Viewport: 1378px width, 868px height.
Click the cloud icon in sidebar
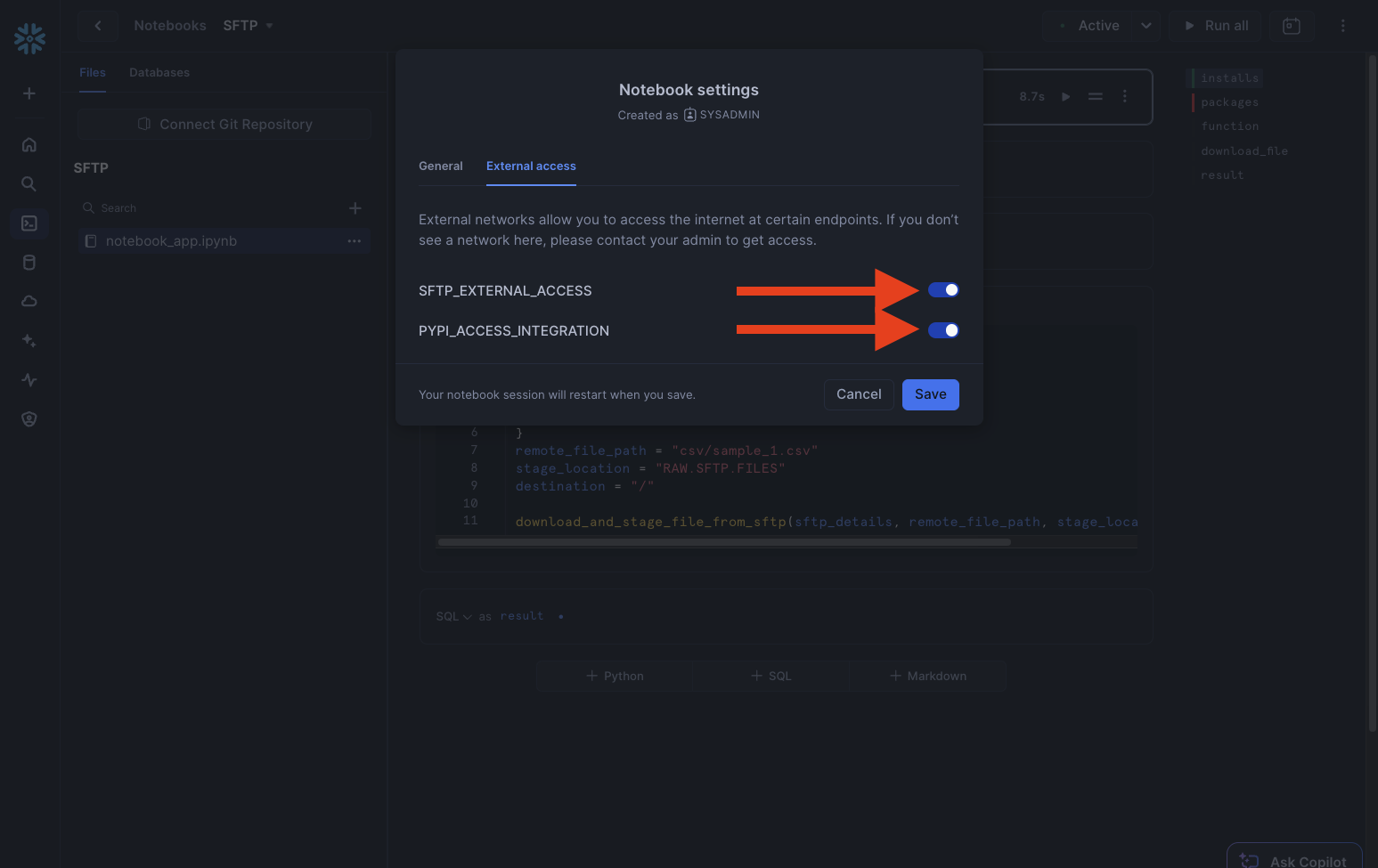click(x=29, y=302)
